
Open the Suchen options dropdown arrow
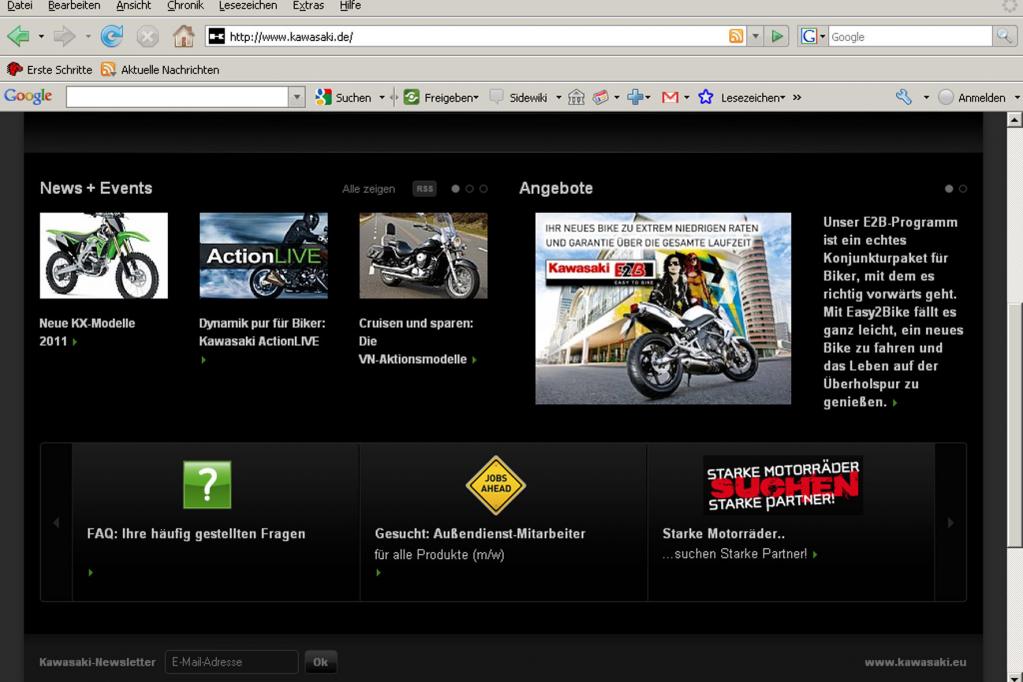pos(382,97)
